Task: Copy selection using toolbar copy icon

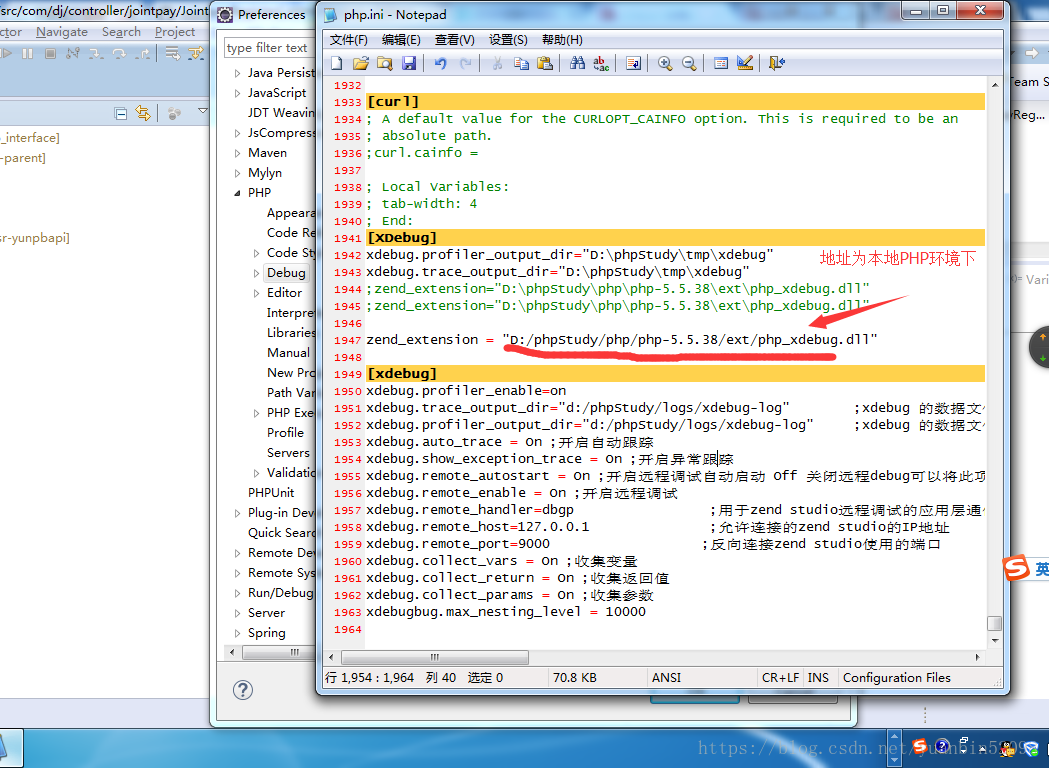Action: [521, 63]
